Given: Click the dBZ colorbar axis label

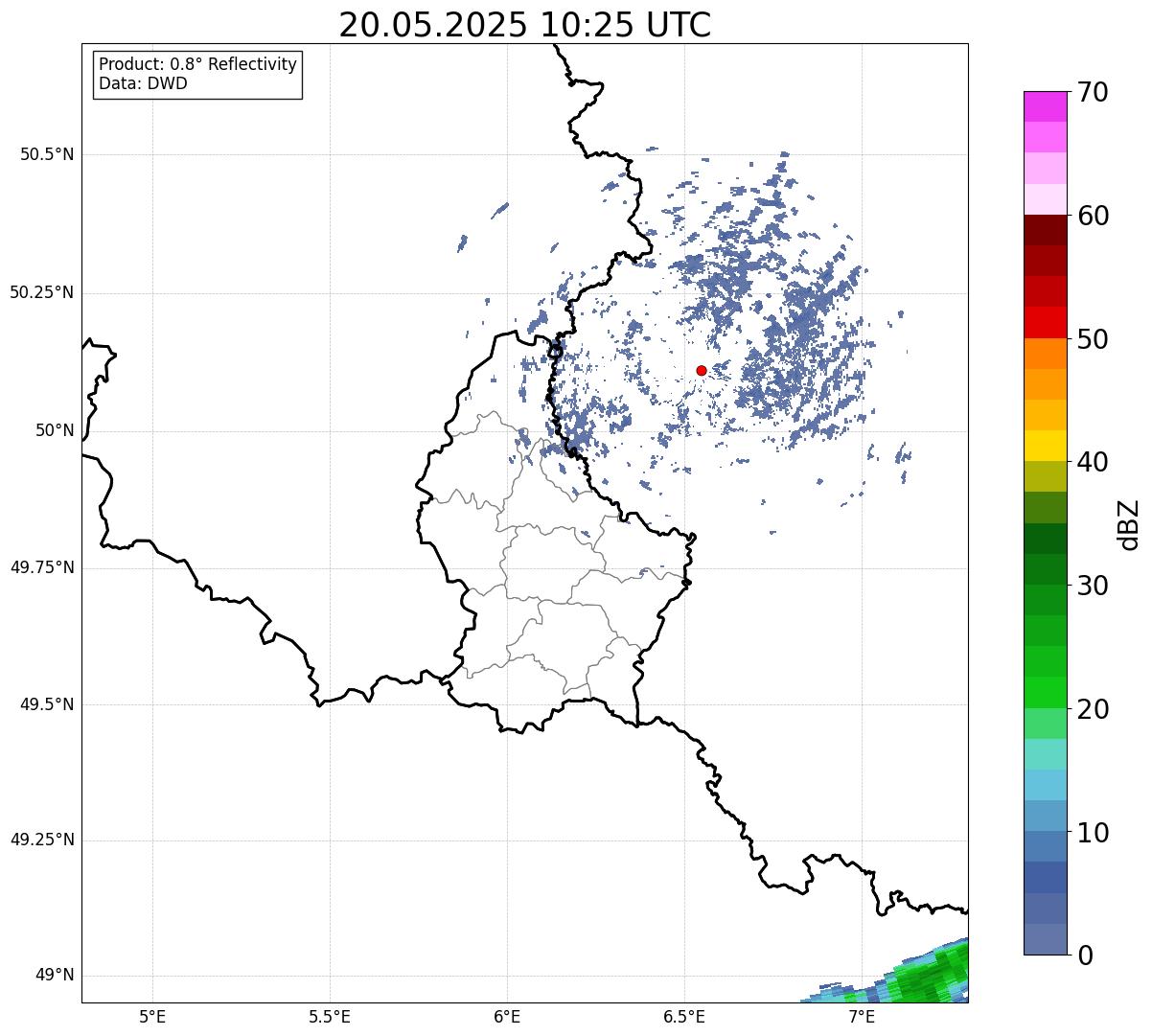Looking at the screenshot, I should 1128,523.
